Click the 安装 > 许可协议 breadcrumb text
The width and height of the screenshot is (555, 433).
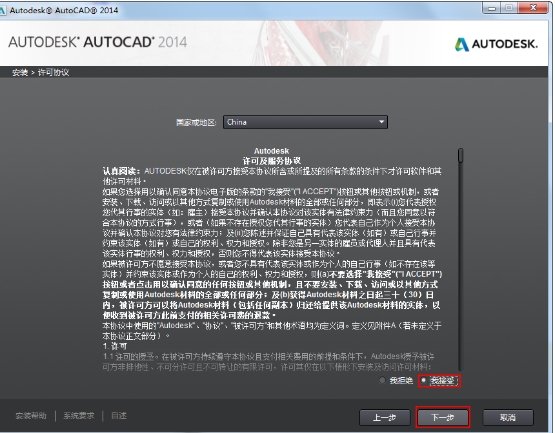(x=41, y=73)
